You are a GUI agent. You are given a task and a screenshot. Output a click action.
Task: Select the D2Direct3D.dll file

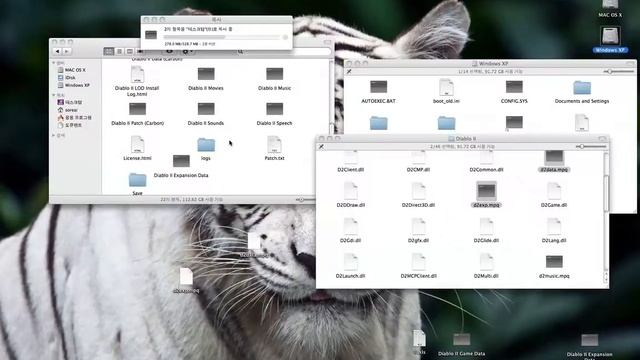coord(418,195)
